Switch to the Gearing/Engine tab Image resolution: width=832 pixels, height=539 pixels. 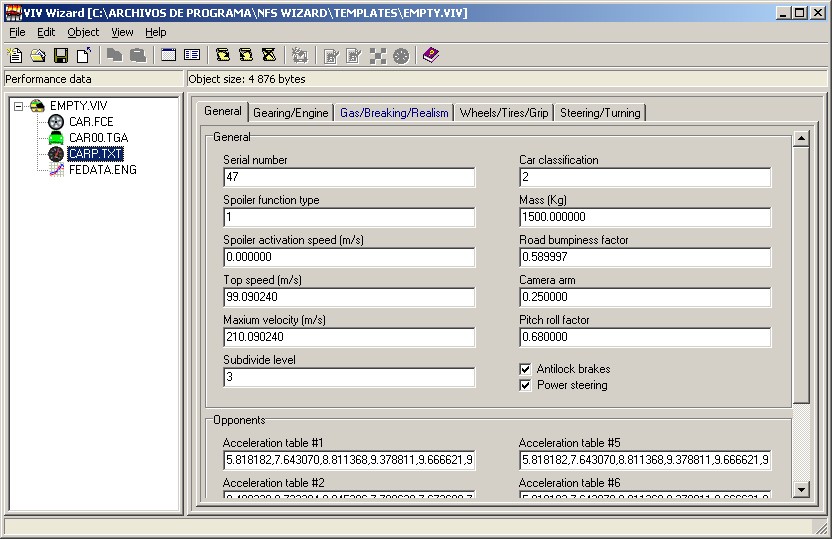290,113
